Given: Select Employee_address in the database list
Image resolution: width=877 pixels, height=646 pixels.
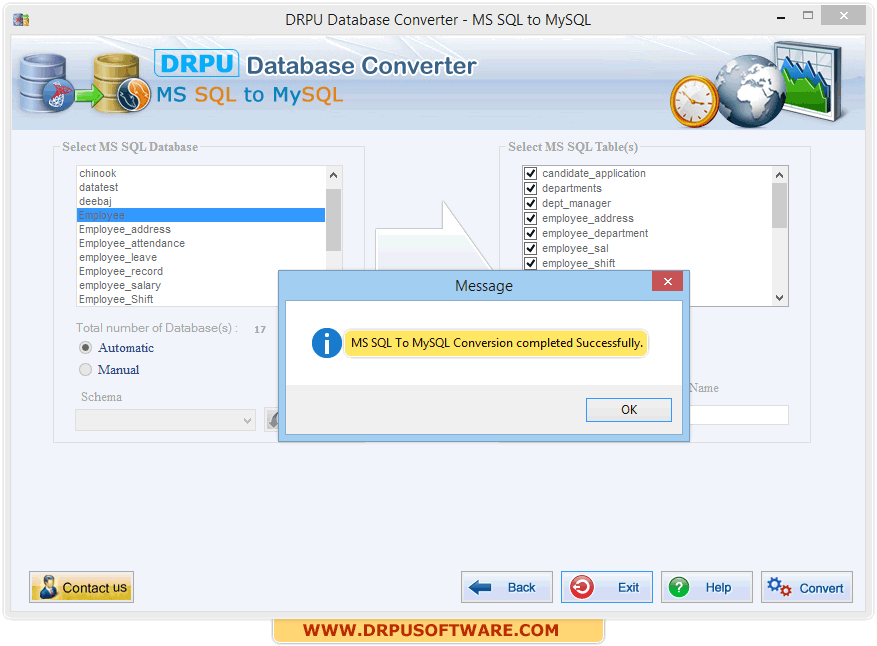Looking at the screenshot, I should pos(201,229).
